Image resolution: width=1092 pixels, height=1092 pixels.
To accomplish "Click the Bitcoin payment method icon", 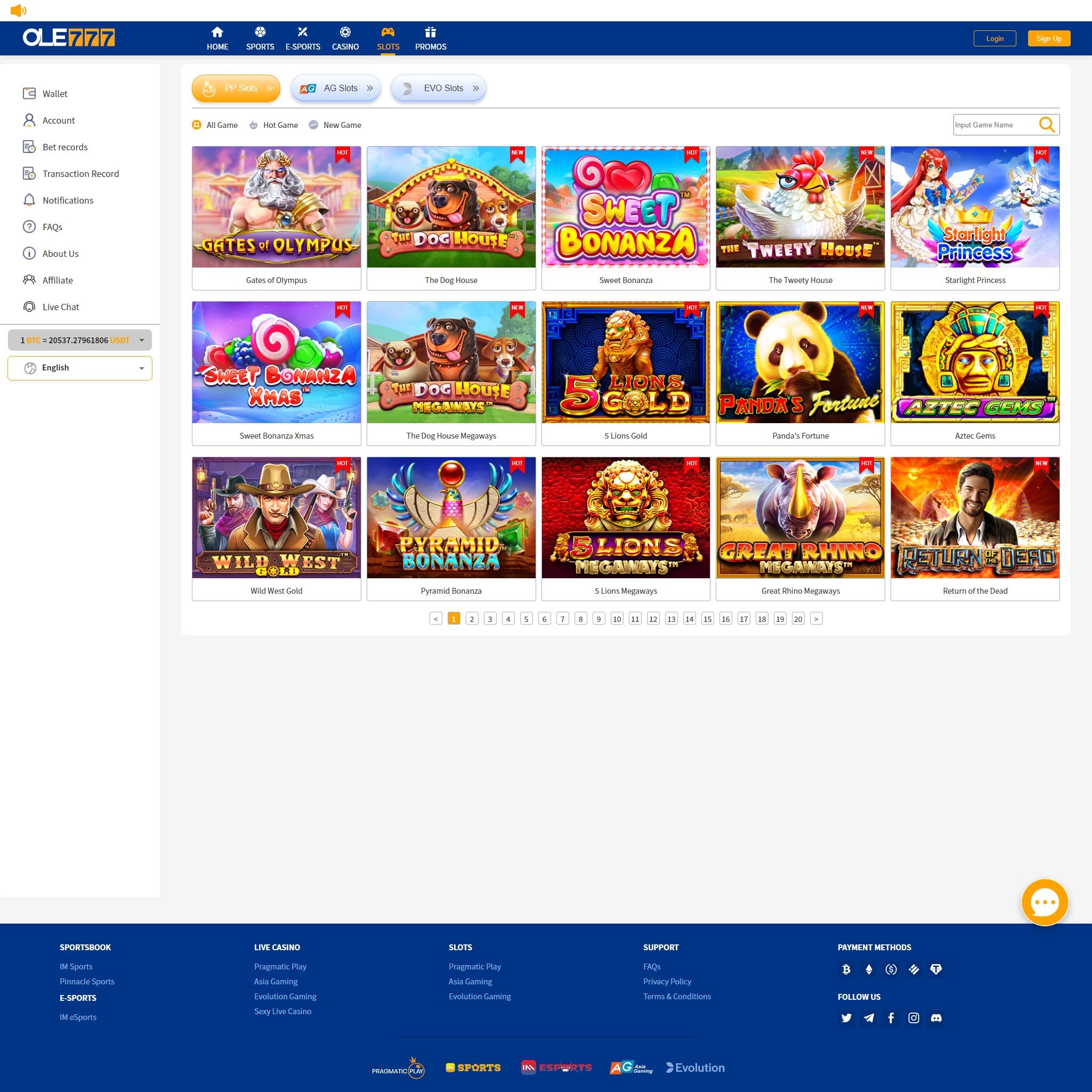I will [846, 969].
